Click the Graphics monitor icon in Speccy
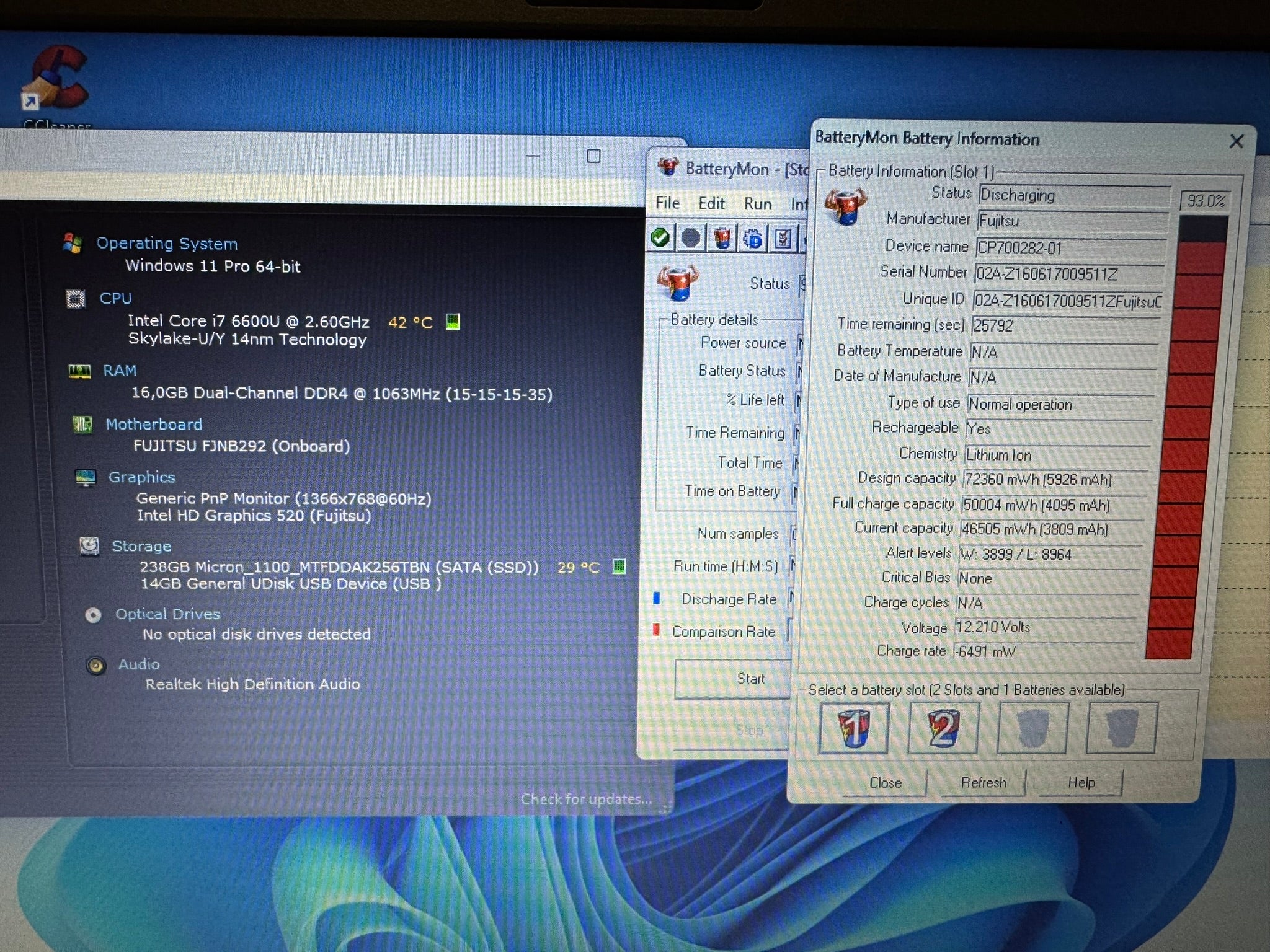The width and height of the screenshot is (1270, 952). click(x=86, y=477)
